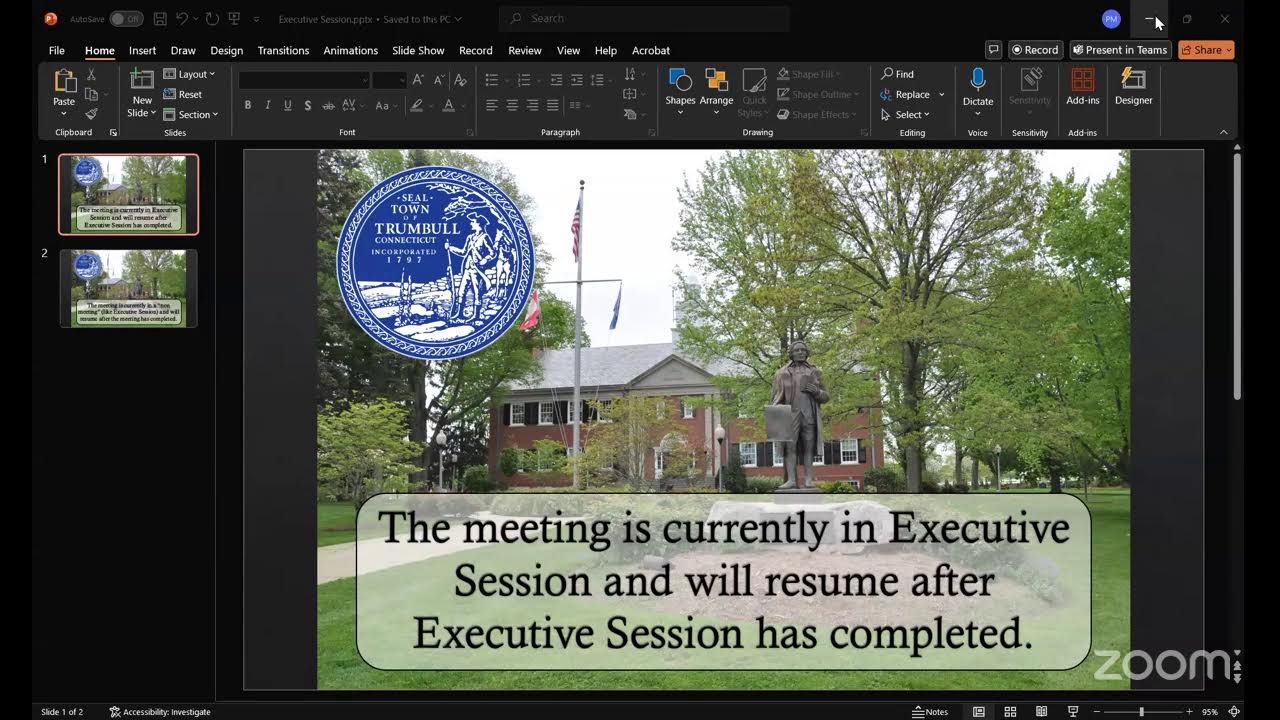Click Increase List Level icon

576,80
